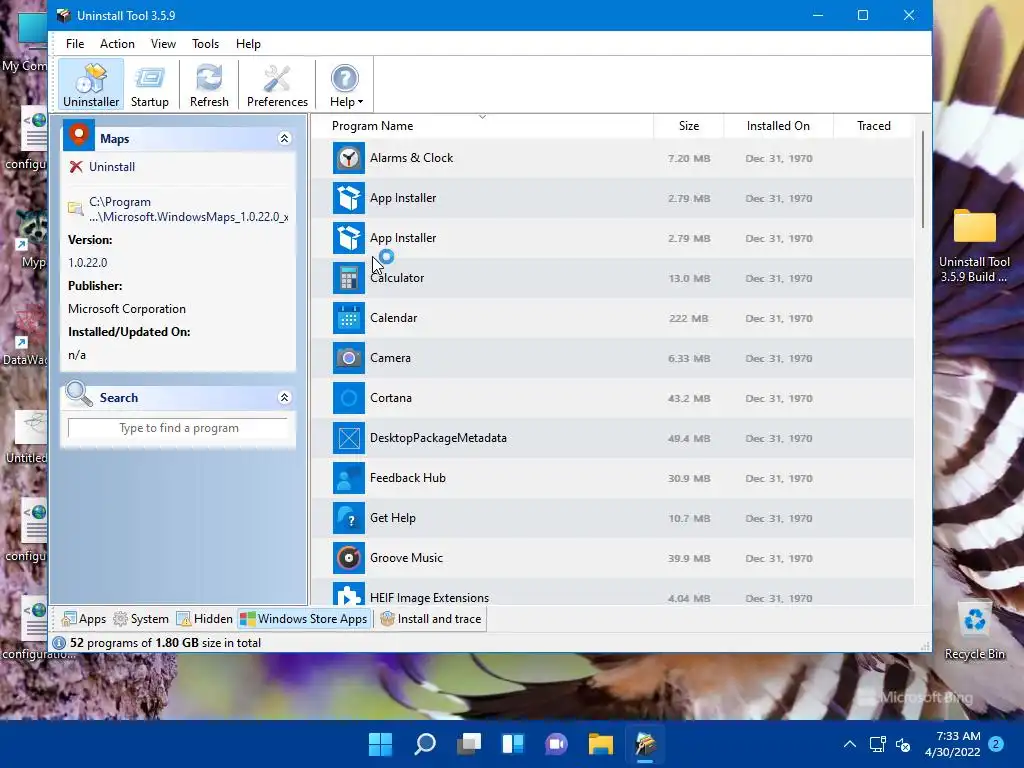Screen dimensions: 1024x768
Task: Open the Chat taskbar icon
Action: [556, 743]
